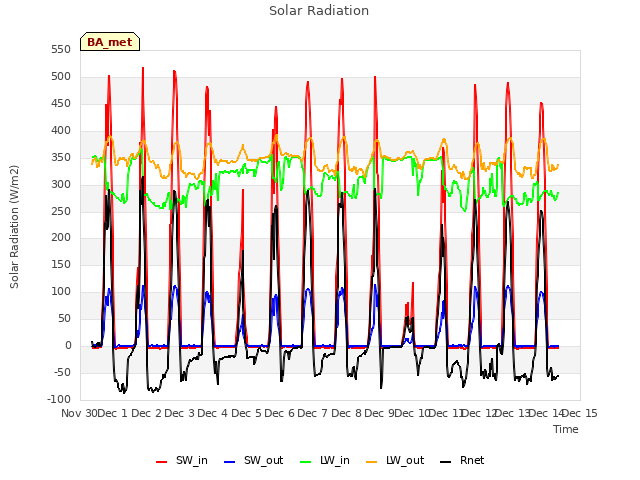
Task: Click the green LW_in legend swatch
Action: (x=306, y=462)
